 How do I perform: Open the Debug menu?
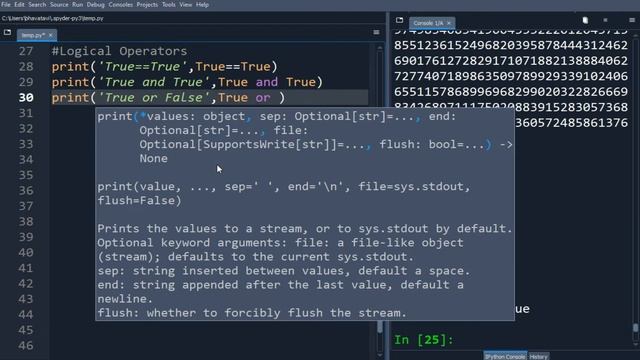point(96,5)
